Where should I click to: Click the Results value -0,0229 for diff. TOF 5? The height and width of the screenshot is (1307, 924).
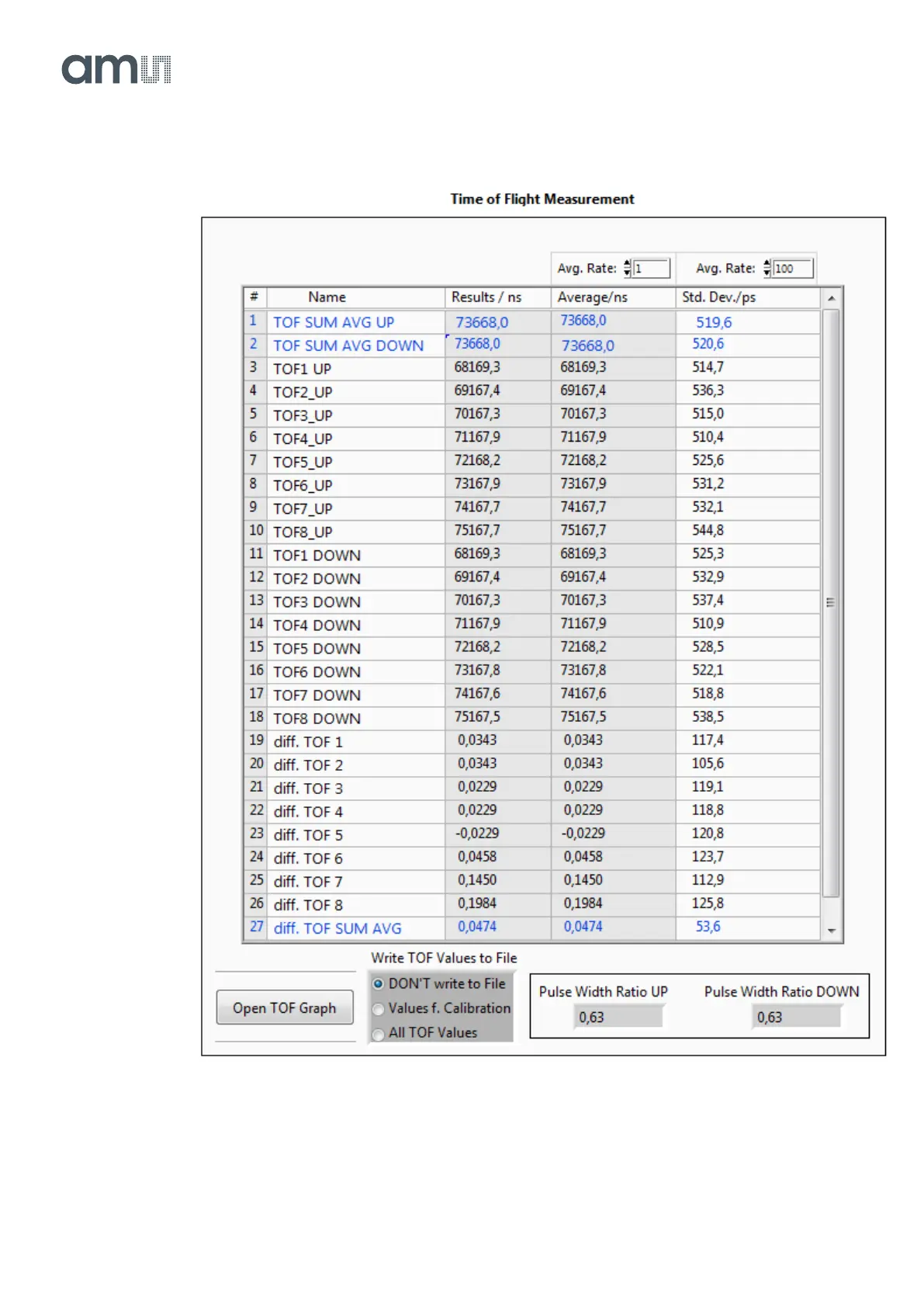click(477, 833)
